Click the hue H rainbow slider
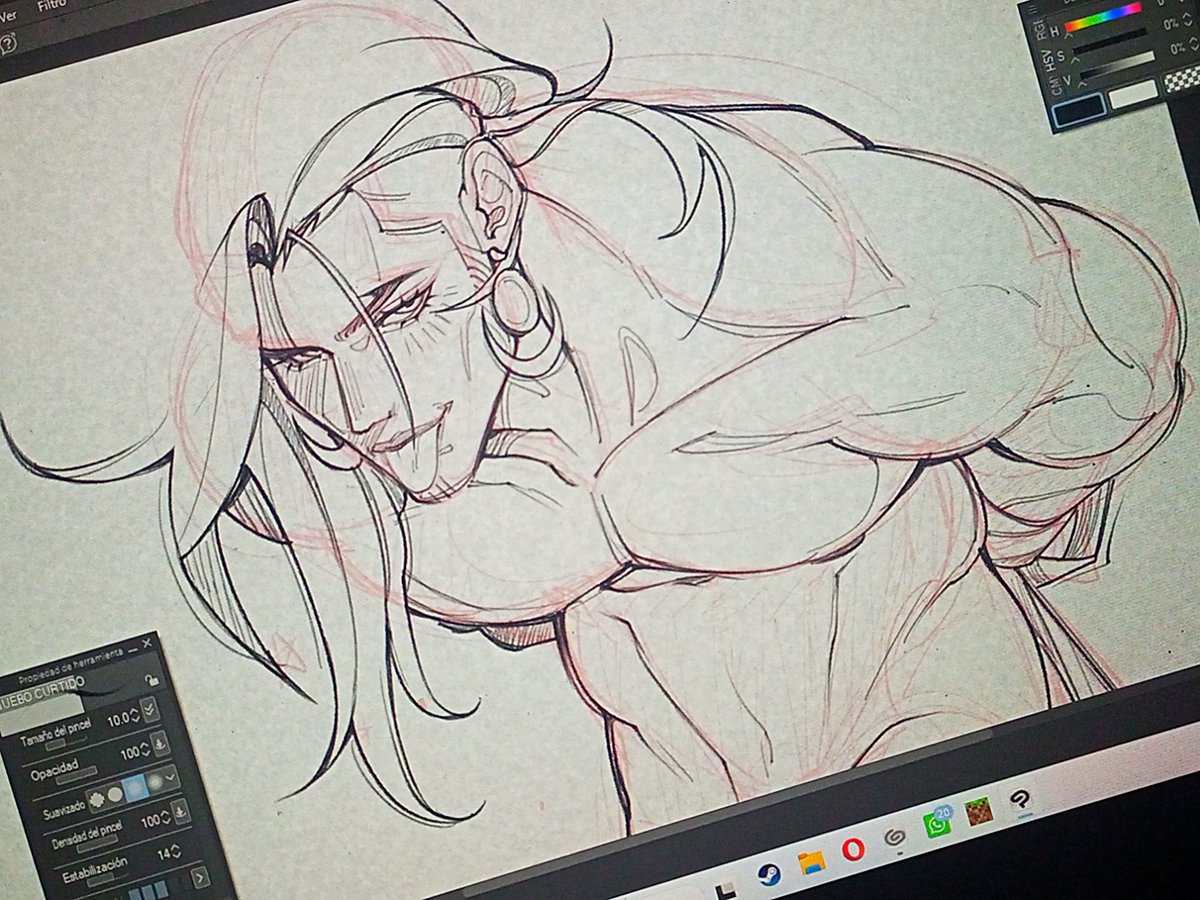 tap(1103, 18)
